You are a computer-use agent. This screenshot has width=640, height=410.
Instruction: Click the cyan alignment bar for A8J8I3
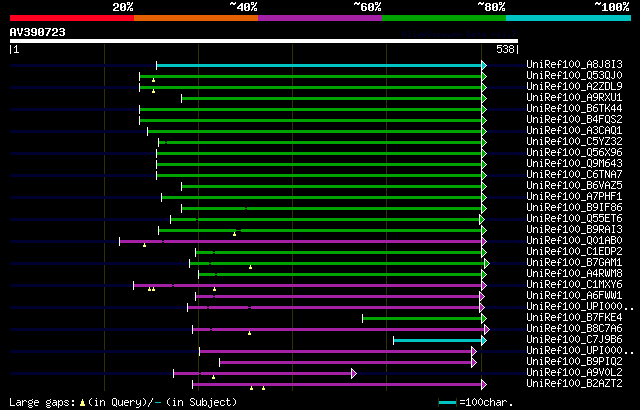coord(319,65)
